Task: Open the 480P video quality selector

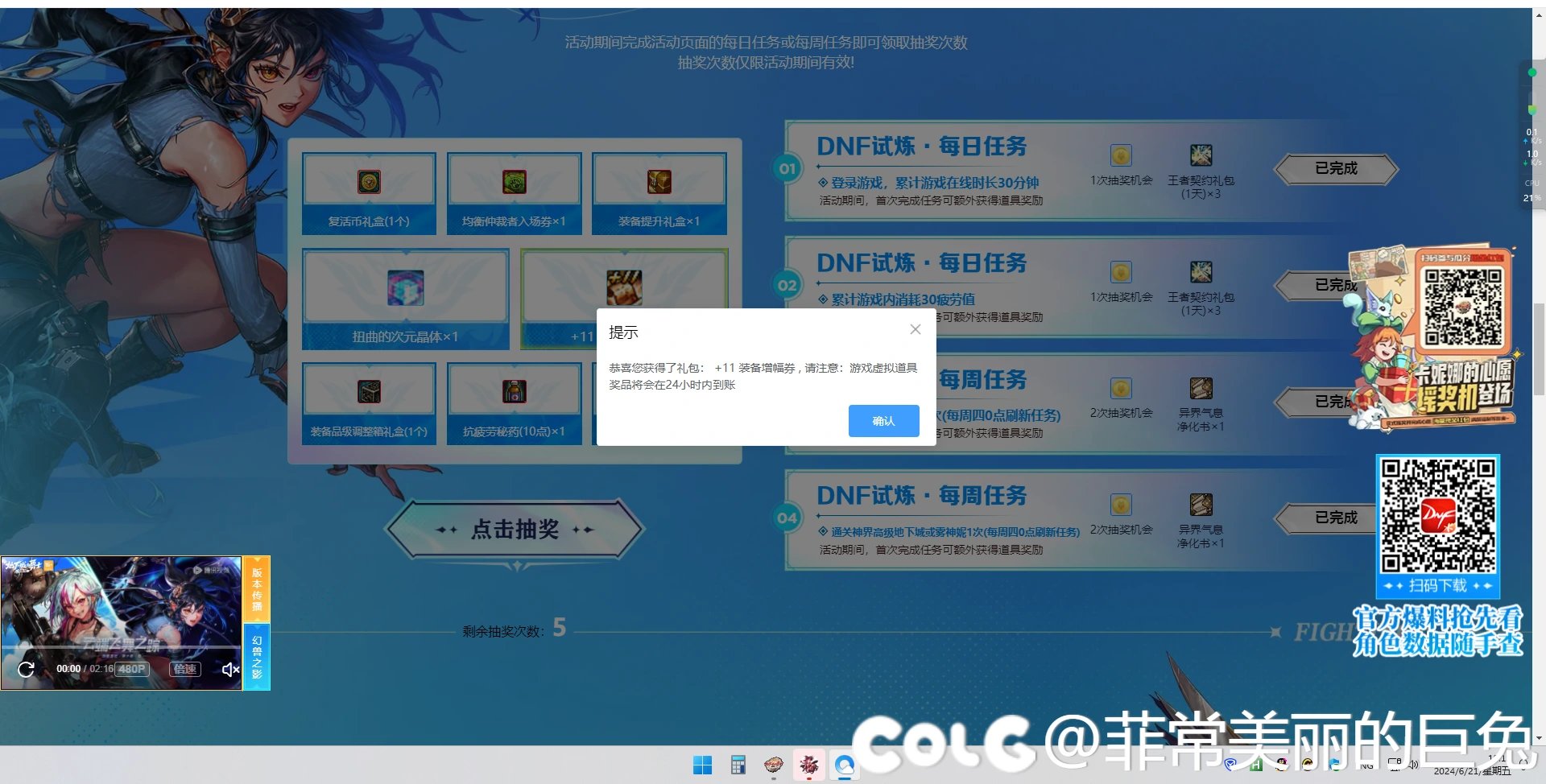Action: click(132, 669)
